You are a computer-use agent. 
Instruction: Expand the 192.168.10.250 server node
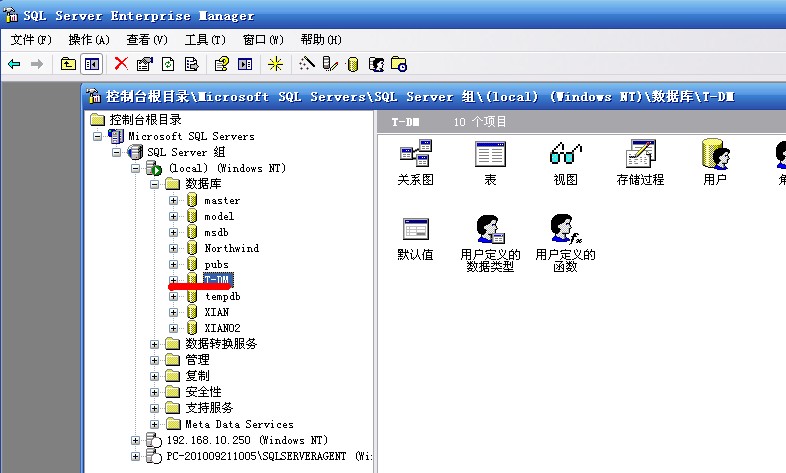136,440
